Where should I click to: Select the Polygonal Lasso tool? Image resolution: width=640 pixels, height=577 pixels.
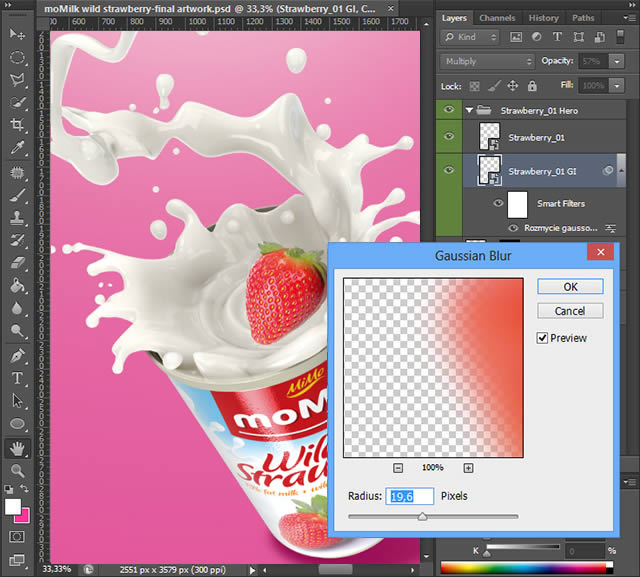pos(17,80)
